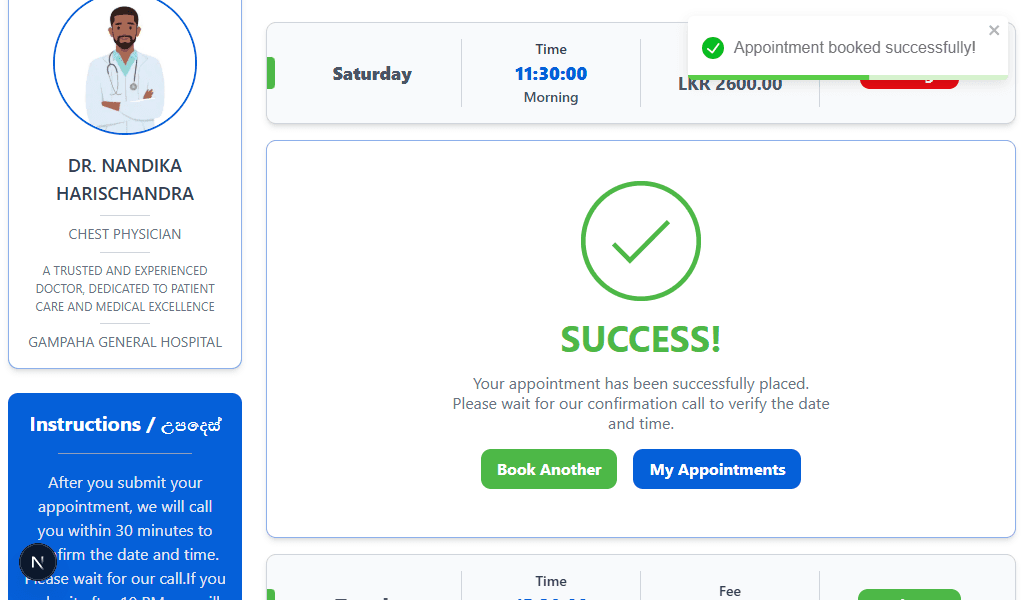1024x600 pixels.
Task: Click the red button on Saturday slot
Action: pos(909,83)
